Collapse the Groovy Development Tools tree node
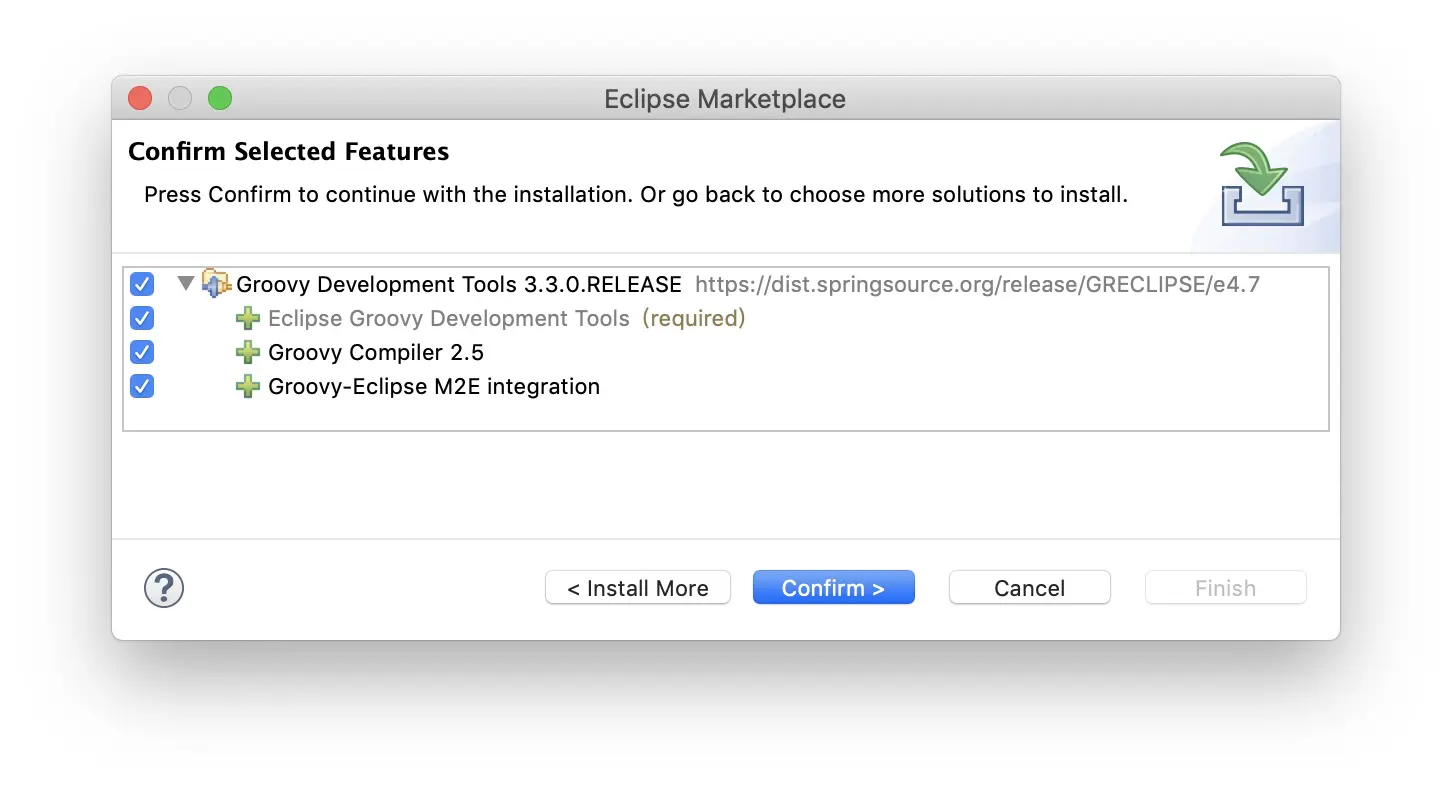 [185, 284]
